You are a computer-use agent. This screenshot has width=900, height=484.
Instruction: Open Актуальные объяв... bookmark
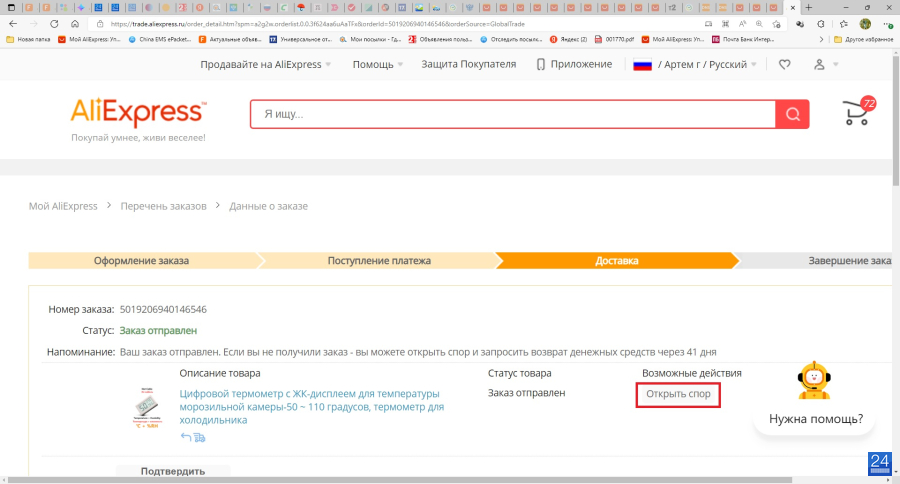coord(230,39)
